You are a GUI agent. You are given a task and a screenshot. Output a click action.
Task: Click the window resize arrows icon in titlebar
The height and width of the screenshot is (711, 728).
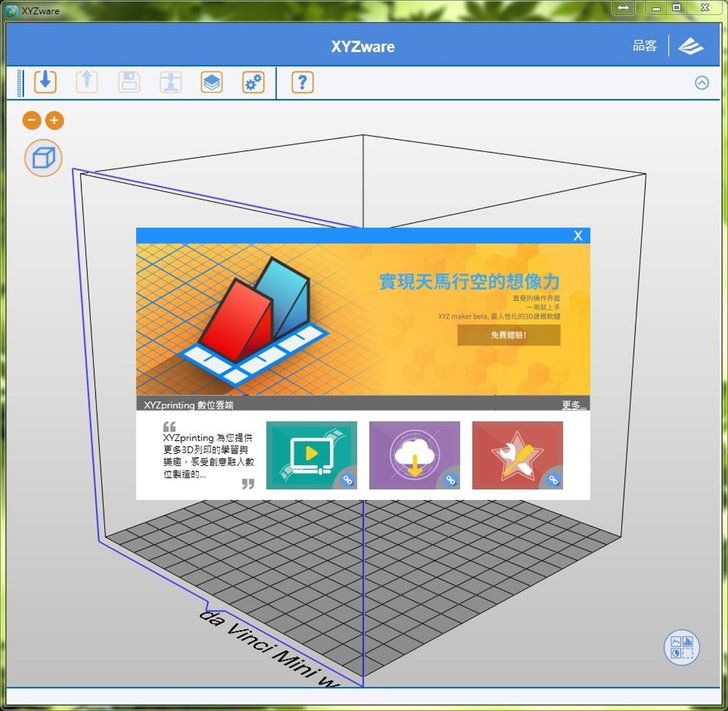[x=624, y=7]
